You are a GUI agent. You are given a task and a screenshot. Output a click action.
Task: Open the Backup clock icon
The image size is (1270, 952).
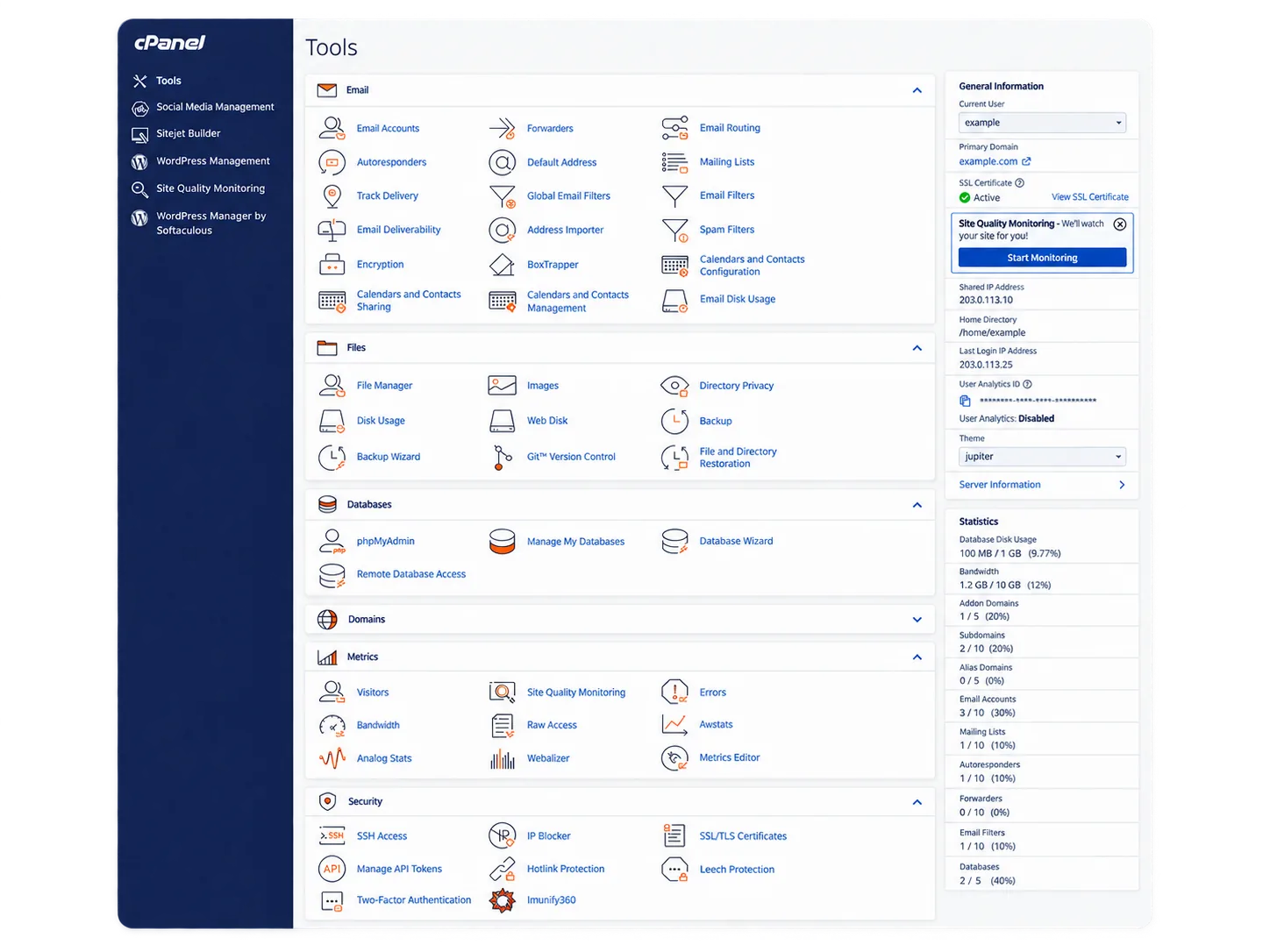[674, 422]
